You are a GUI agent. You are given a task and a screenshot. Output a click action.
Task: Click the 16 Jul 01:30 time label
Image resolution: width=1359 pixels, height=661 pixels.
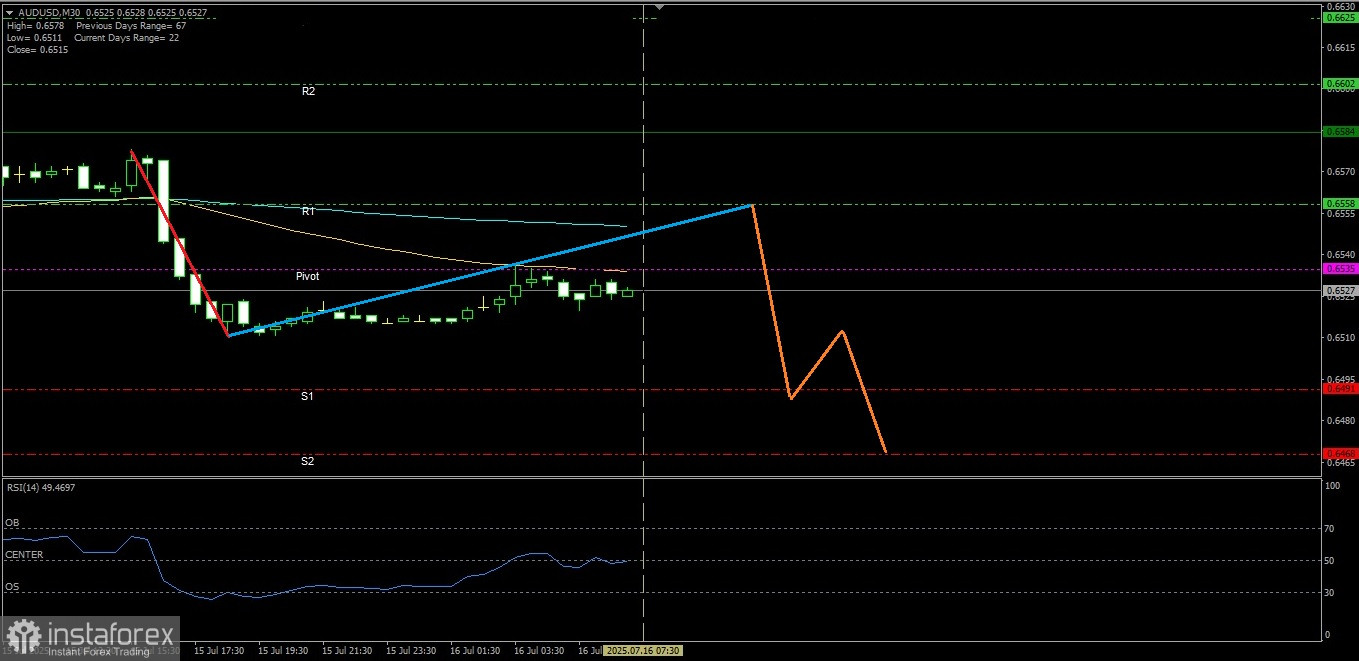(x=475, y=651)
